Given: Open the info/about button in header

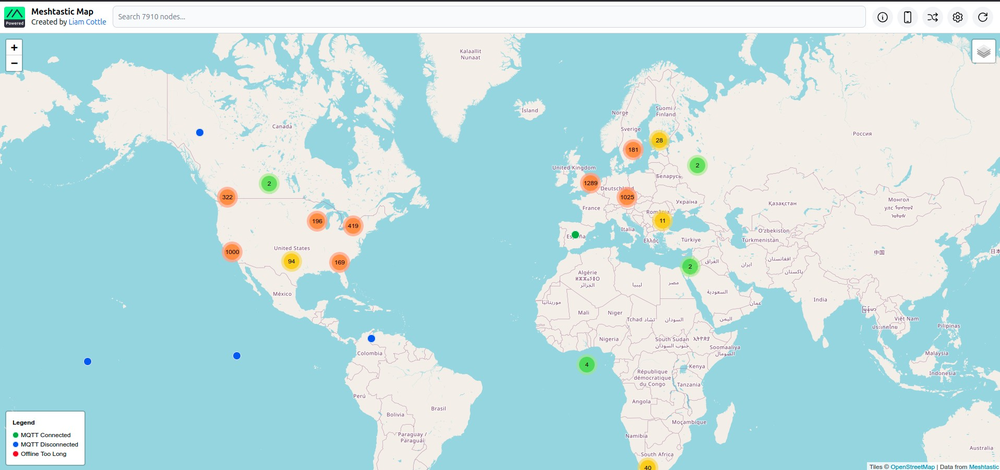Looking at the screenshot, I should click(x=883, y=17).
